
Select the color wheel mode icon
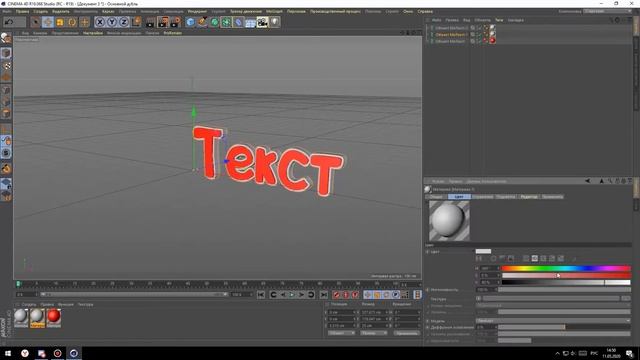point(493,258)
